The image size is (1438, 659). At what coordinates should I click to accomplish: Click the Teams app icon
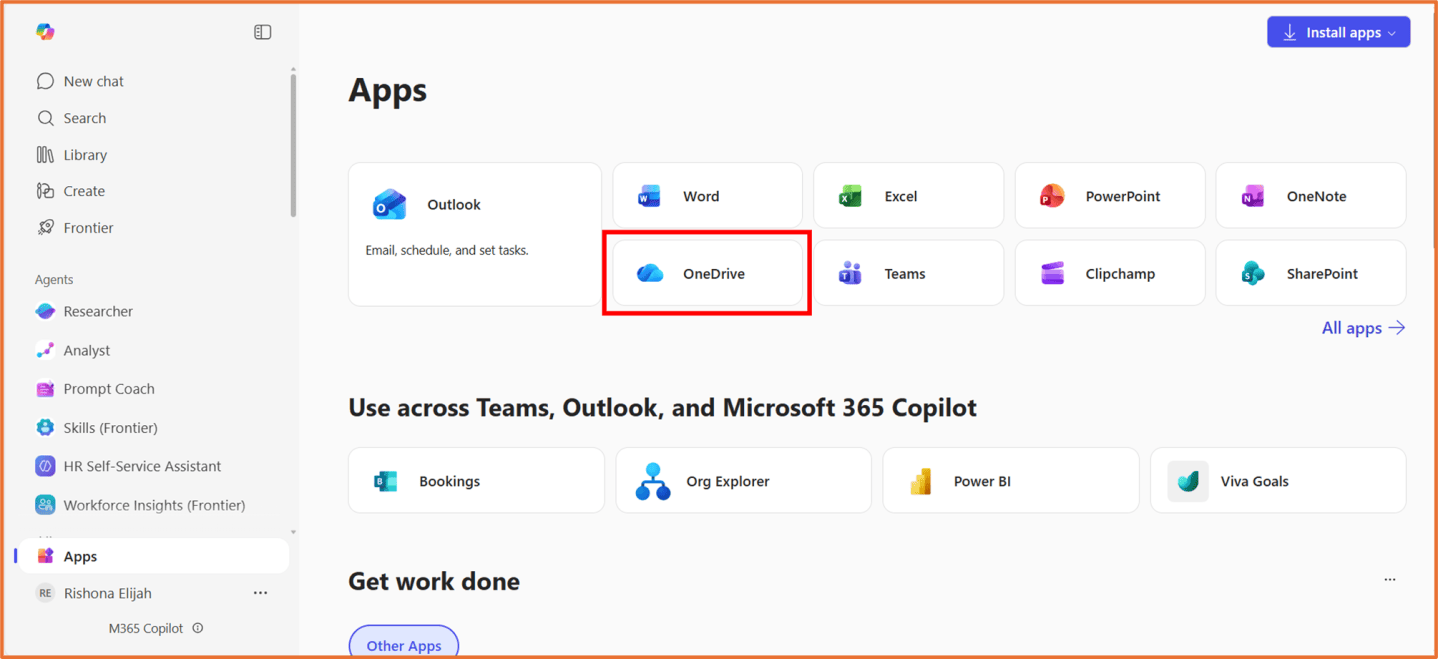pos(851,273)
